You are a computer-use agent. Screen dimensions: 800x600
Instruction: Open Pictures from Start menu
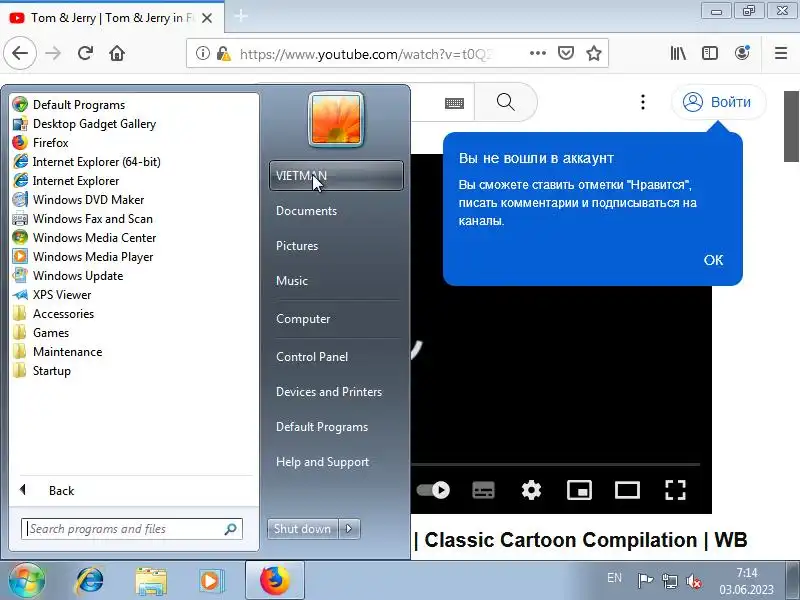(297, 246)
